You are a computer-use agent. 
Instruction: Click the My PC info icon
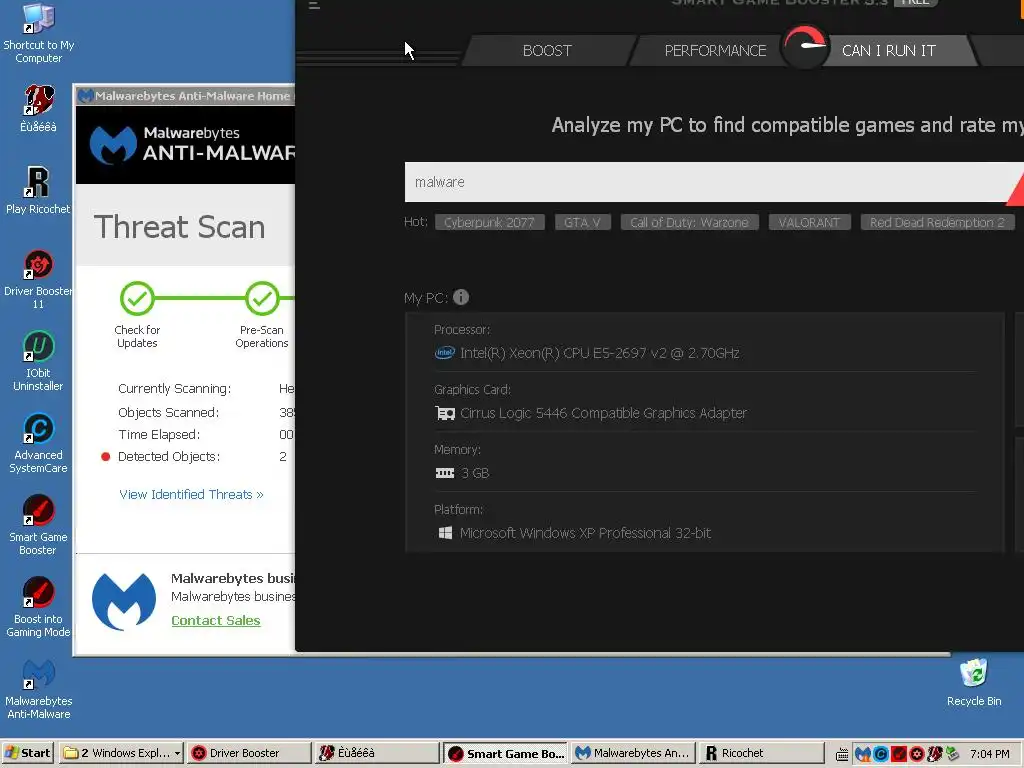pyautogui.click(x=461, y=297)
